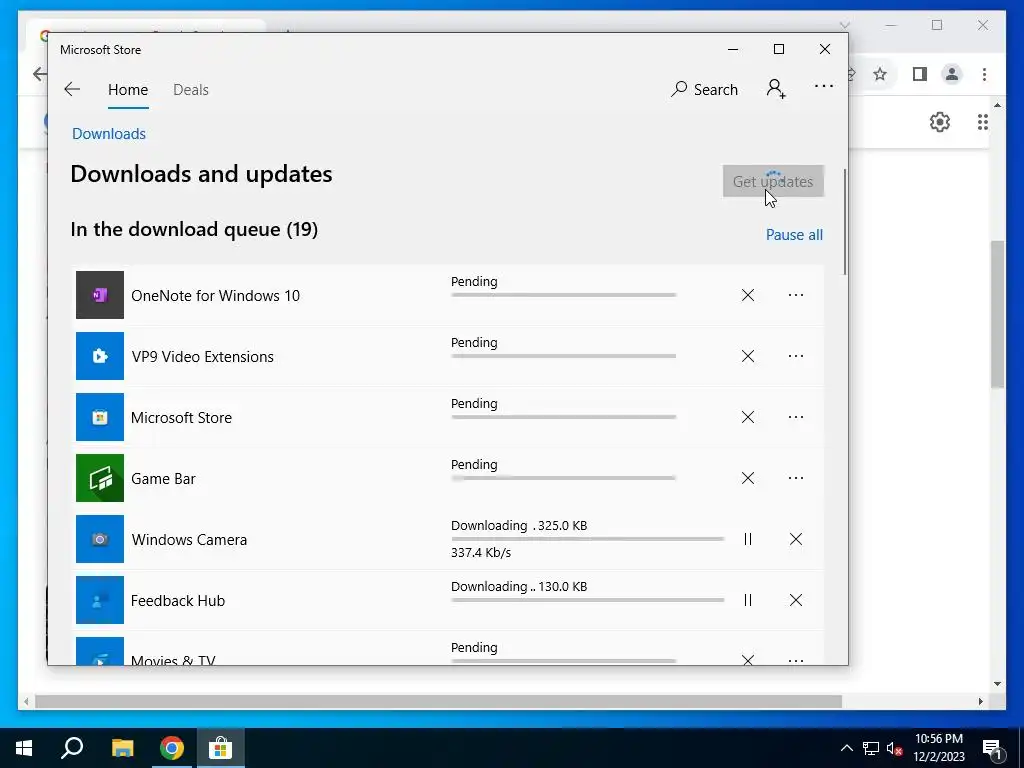Open Chrome's three-dot menu
This screenshot has height=768, width=1024.
[x=984, y=74]
